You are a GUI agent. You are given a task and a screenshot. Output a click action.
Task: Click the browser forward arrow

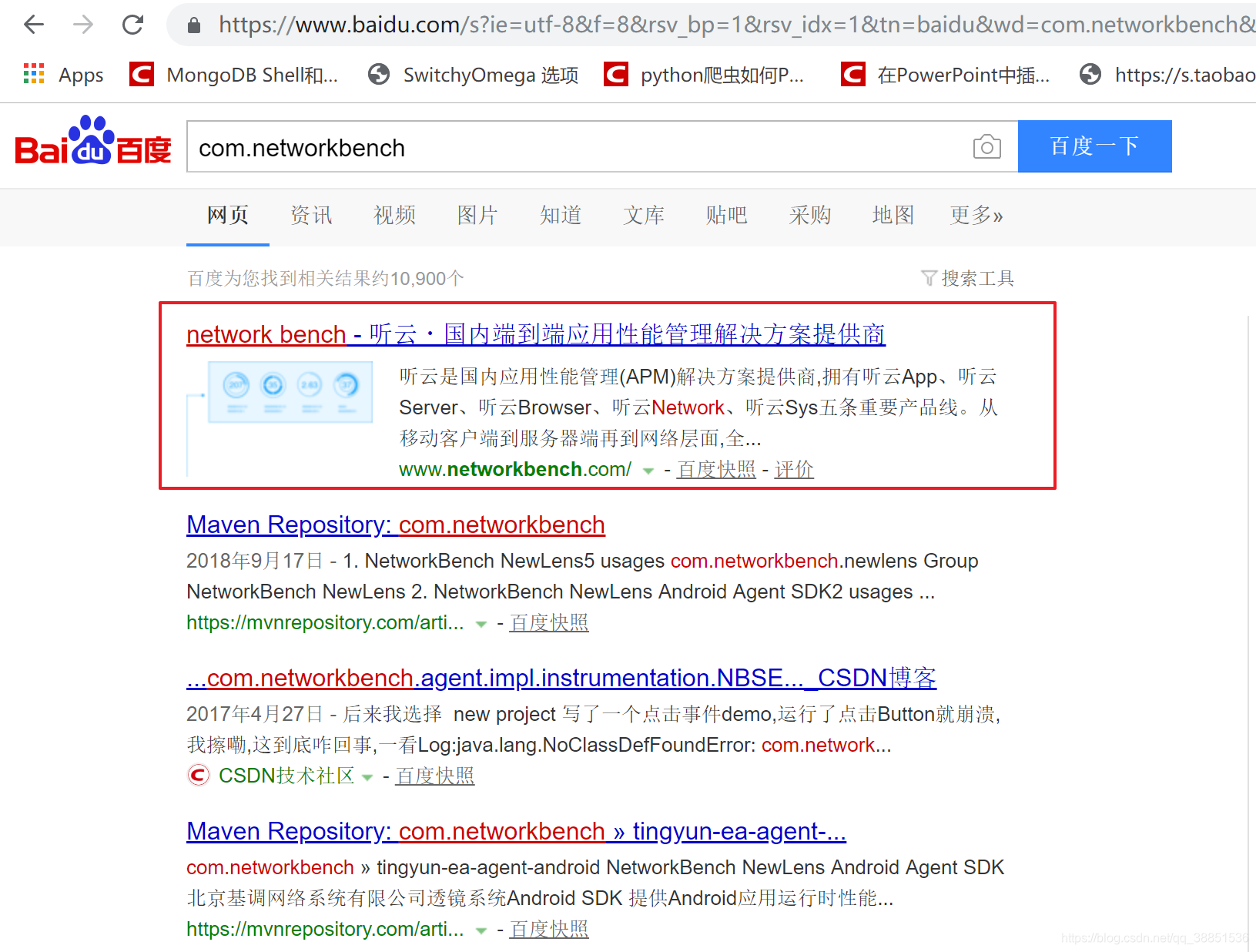83,25
